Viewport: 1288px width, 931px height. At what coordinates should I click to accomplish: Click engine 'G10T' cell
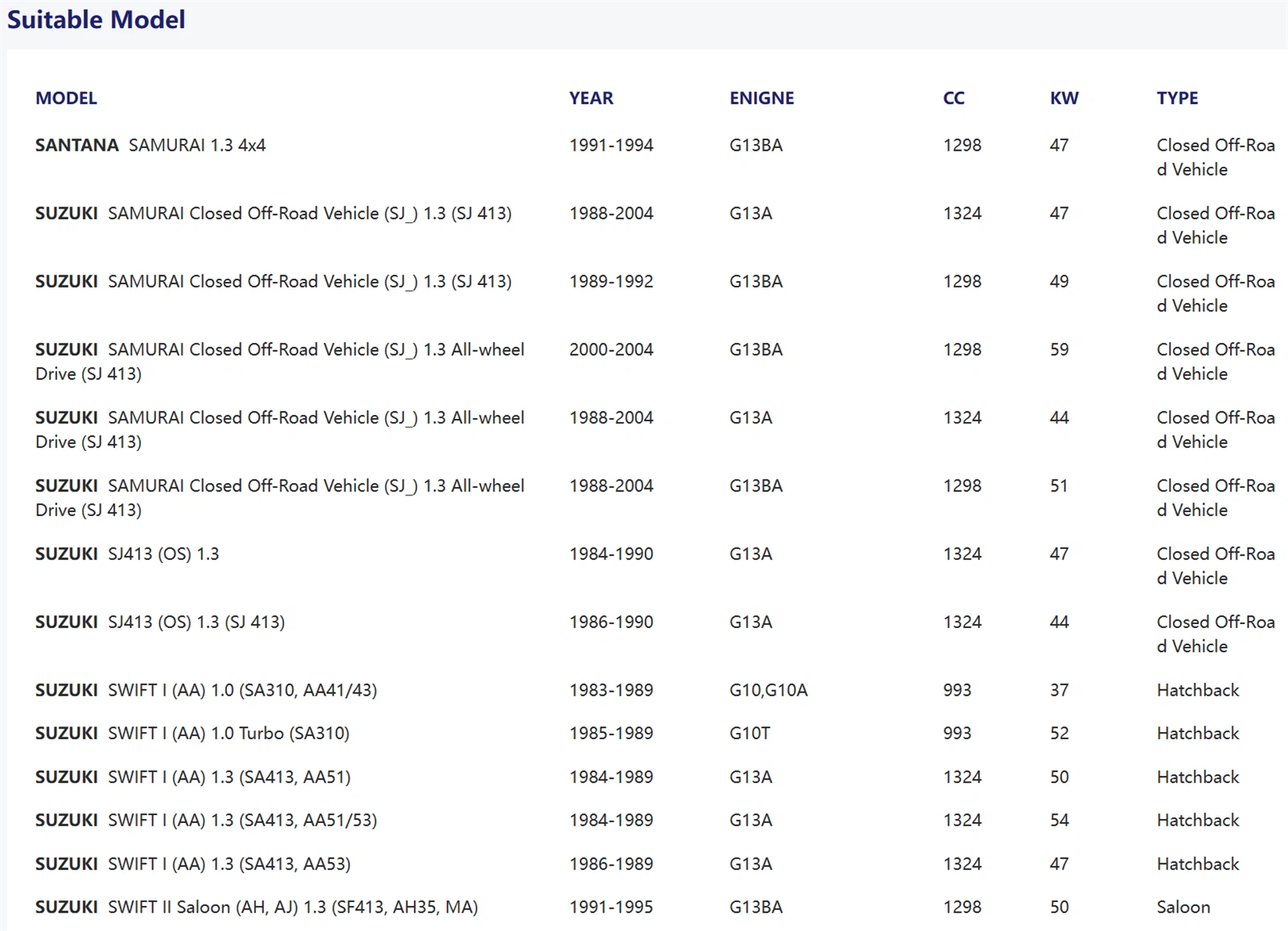[x=749, y=733]
